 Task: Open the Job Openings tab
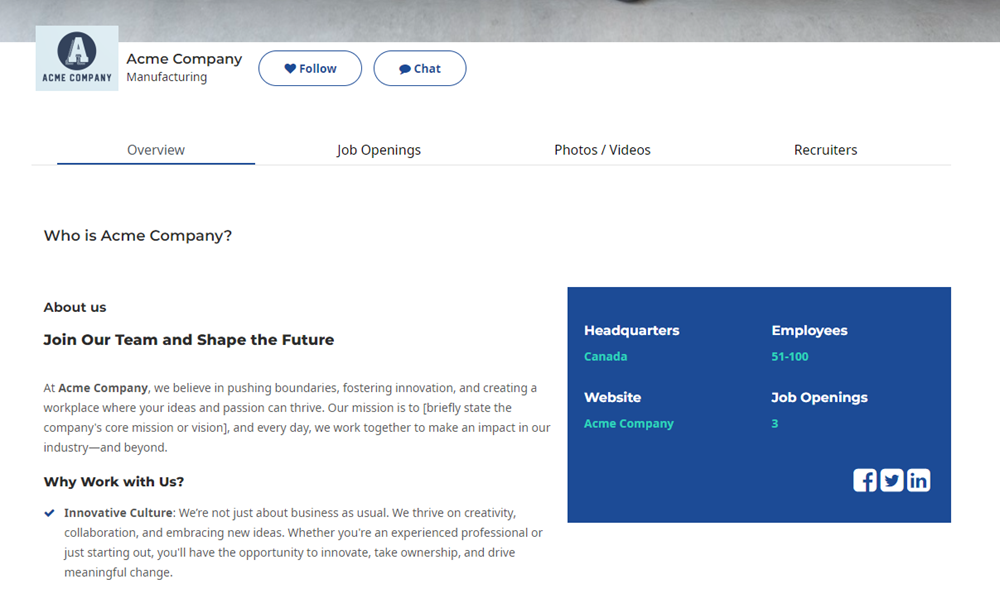tap(379, 150)
